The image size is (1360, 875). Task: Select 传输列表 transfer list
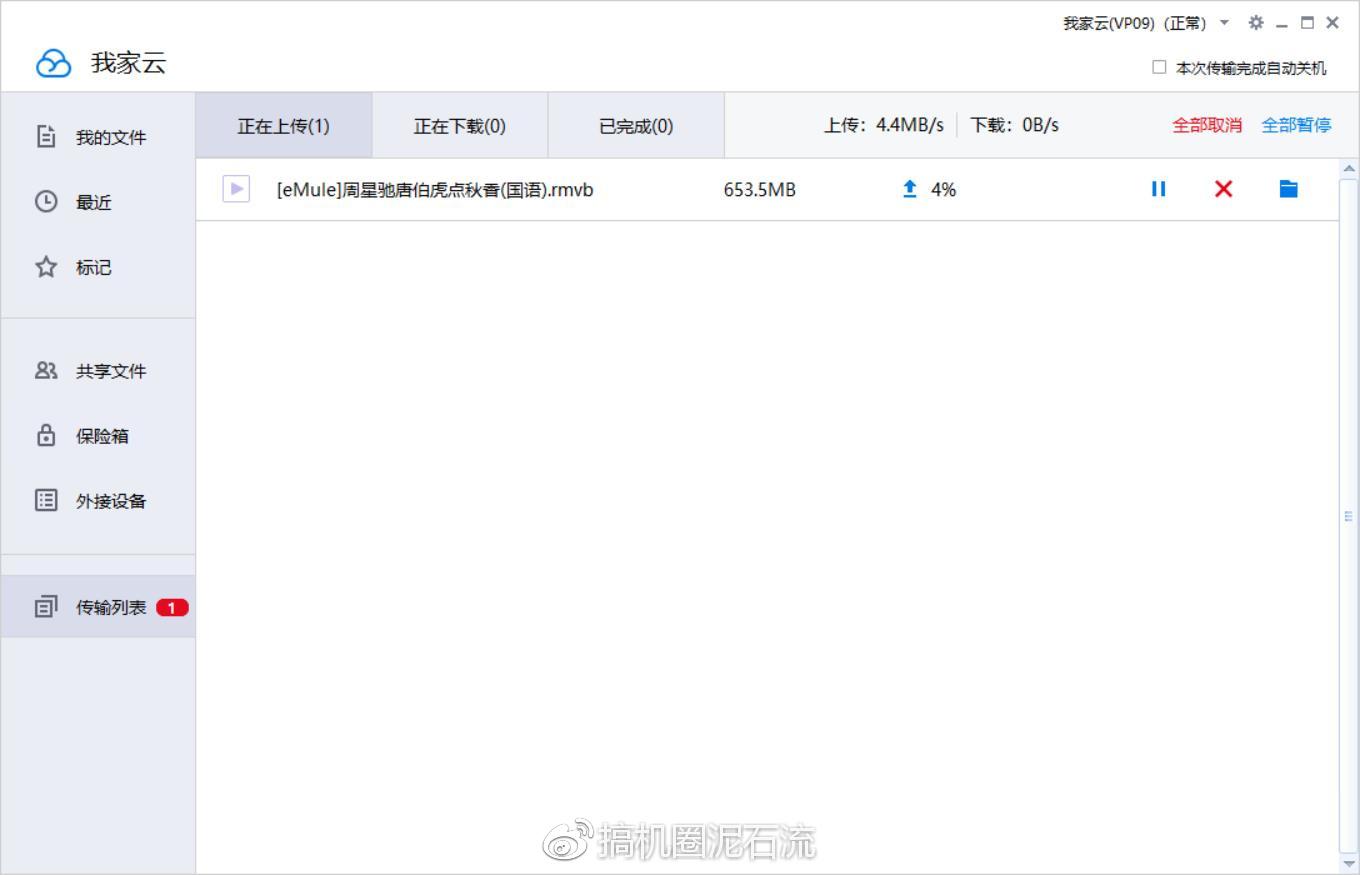pos(98,607)
